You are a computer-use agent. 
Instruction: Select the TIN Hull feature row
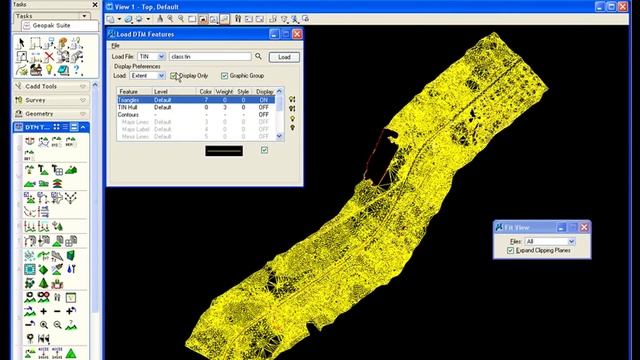click(196, 107)
